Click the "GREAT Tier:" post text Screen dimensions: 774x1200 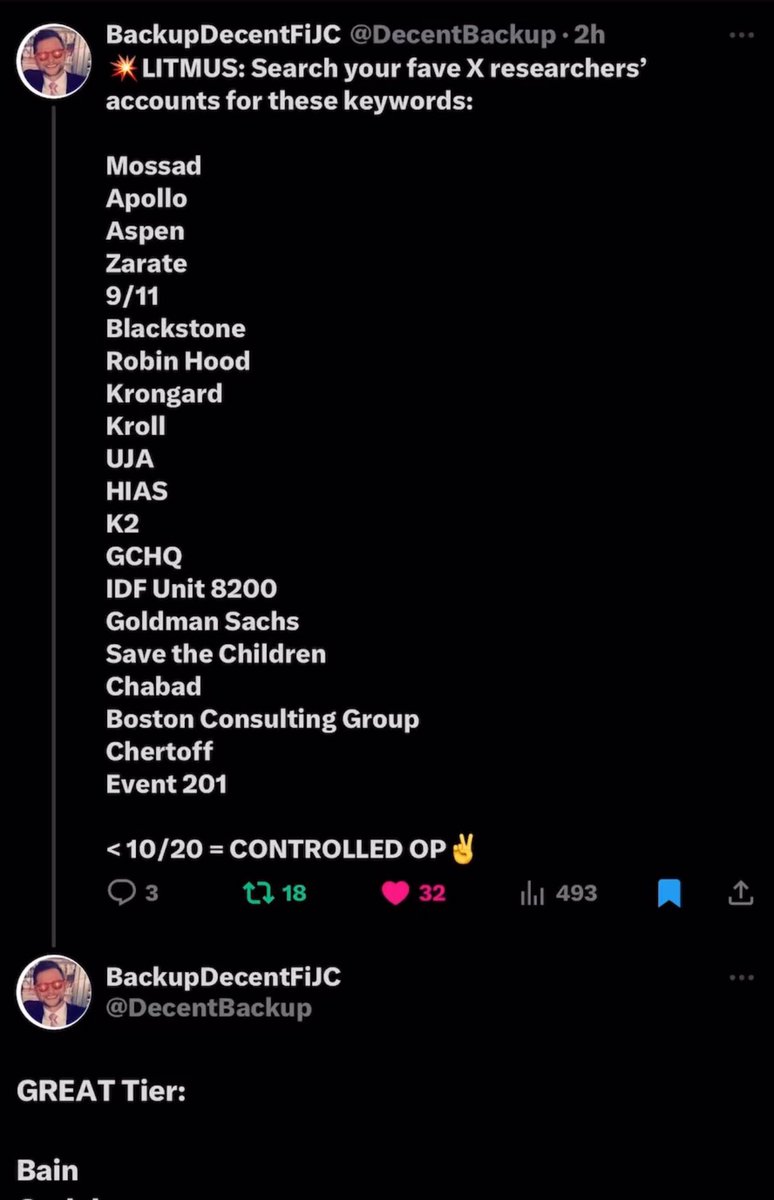coord(101,1090)
